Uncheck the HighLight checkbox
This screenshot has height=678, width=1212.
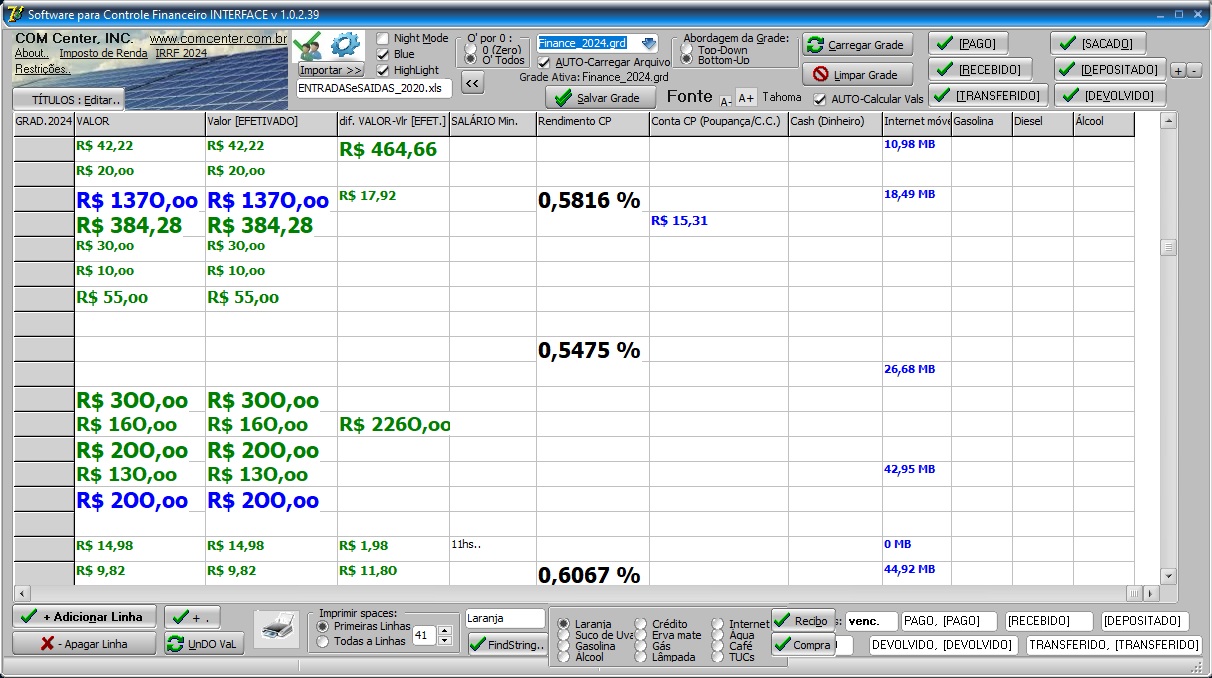(x=383, y=71)
